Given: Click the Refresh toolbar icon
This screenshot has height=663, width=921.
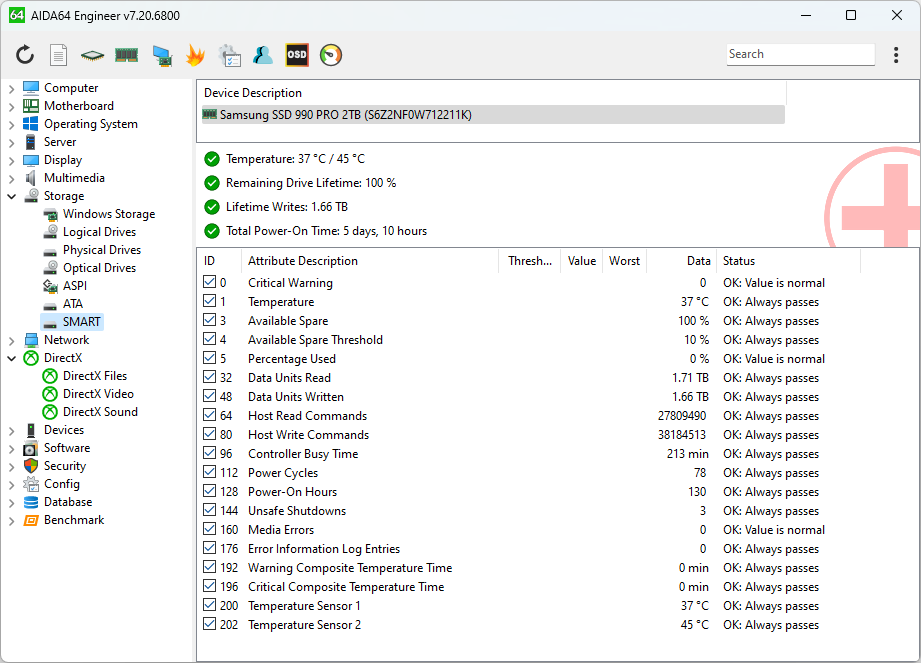Looking at the screenshot, I should (25, 55).
